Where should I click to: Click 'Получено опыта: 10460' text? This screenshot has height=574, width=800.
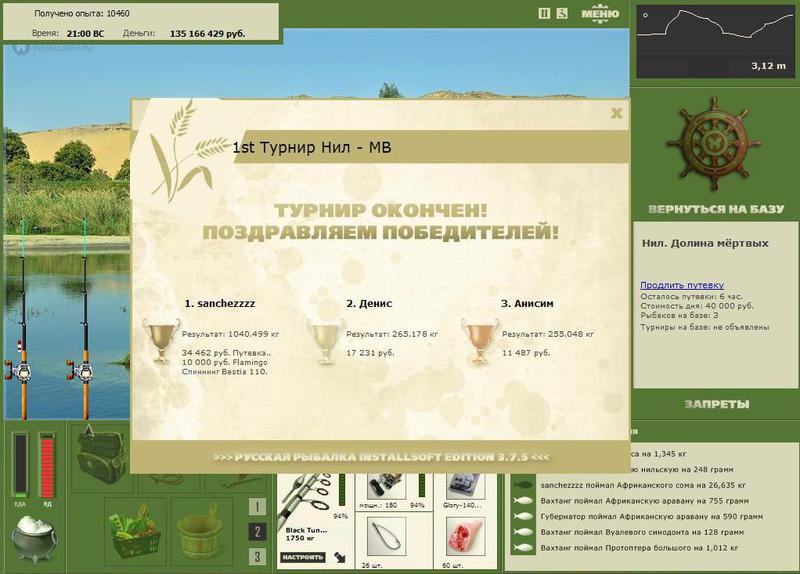(x=82, y=14)
